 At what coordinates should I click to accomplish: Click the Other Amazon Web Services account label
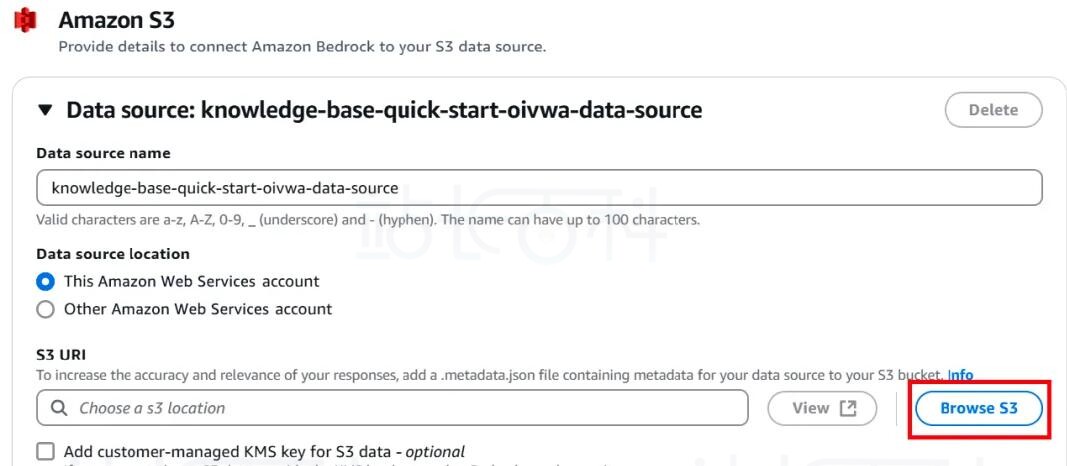[x=198, y=310]
